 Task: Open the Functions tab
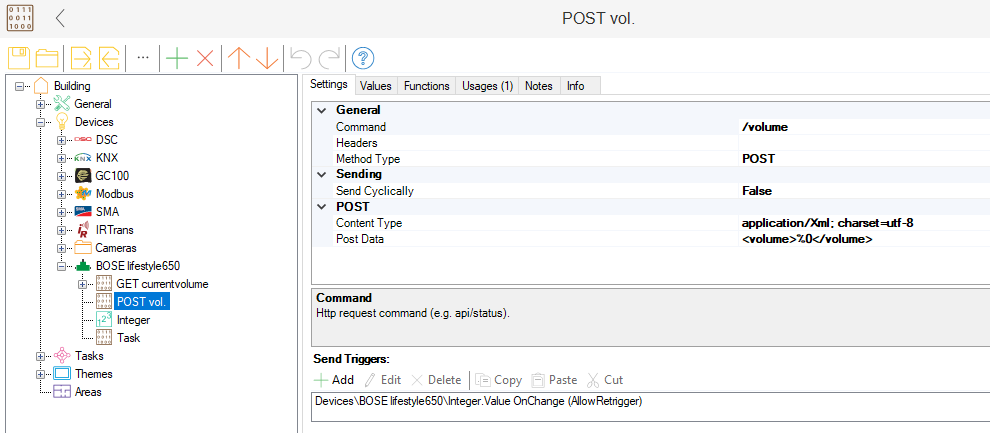[x=427, y=86]
